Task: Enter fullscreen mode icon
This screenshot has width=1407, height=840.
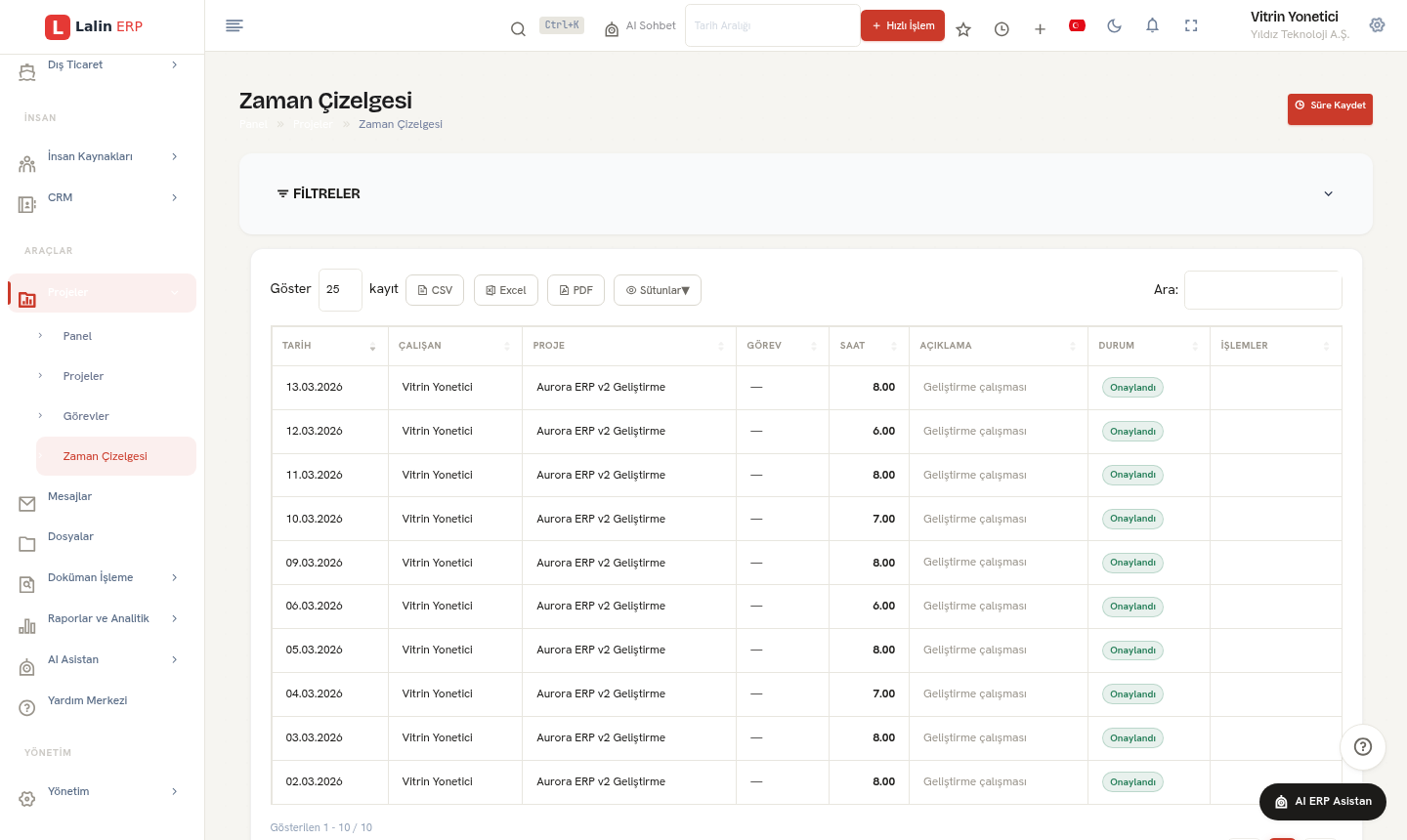Action: 1191,25
